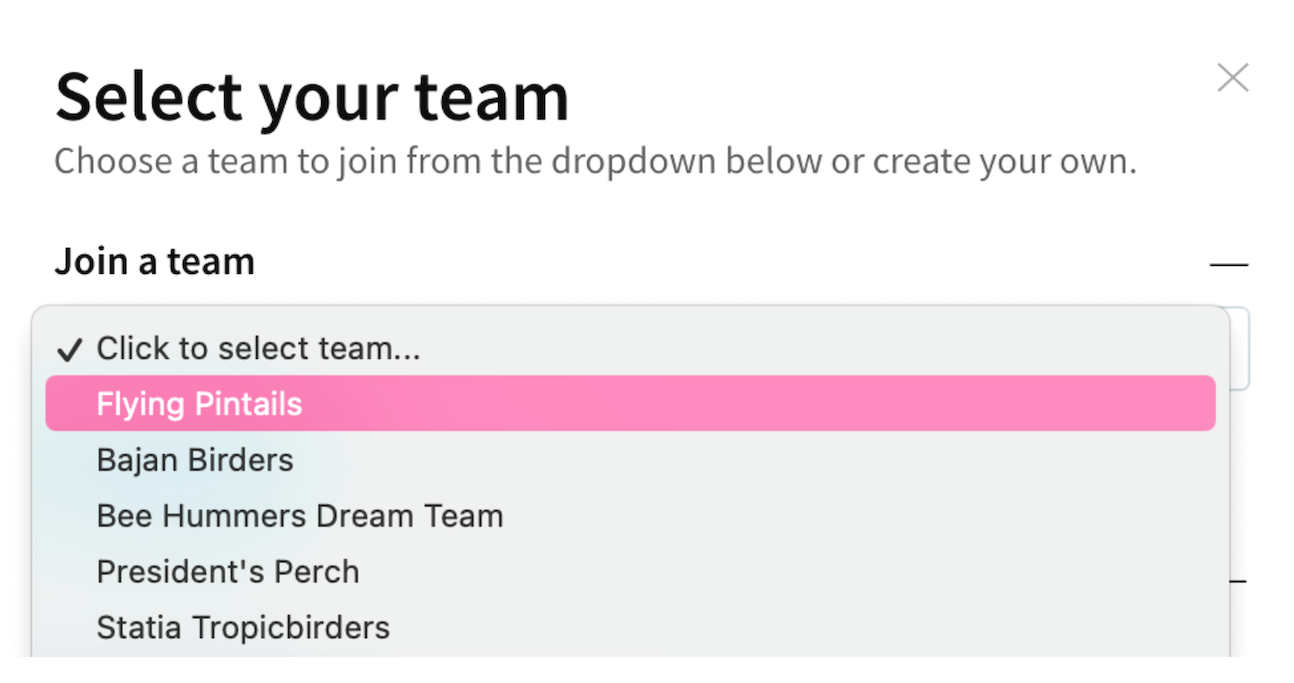Collapse the Join a team section
Image resolution: width=1294 pixels, height=683 pixels.
pos(1229,265)
